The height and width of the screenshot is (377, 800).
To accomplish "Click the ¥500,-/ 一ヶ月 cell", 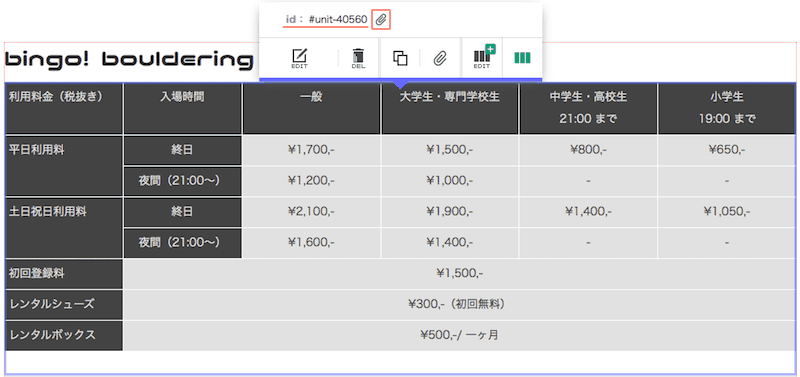I will pos(459,336).
